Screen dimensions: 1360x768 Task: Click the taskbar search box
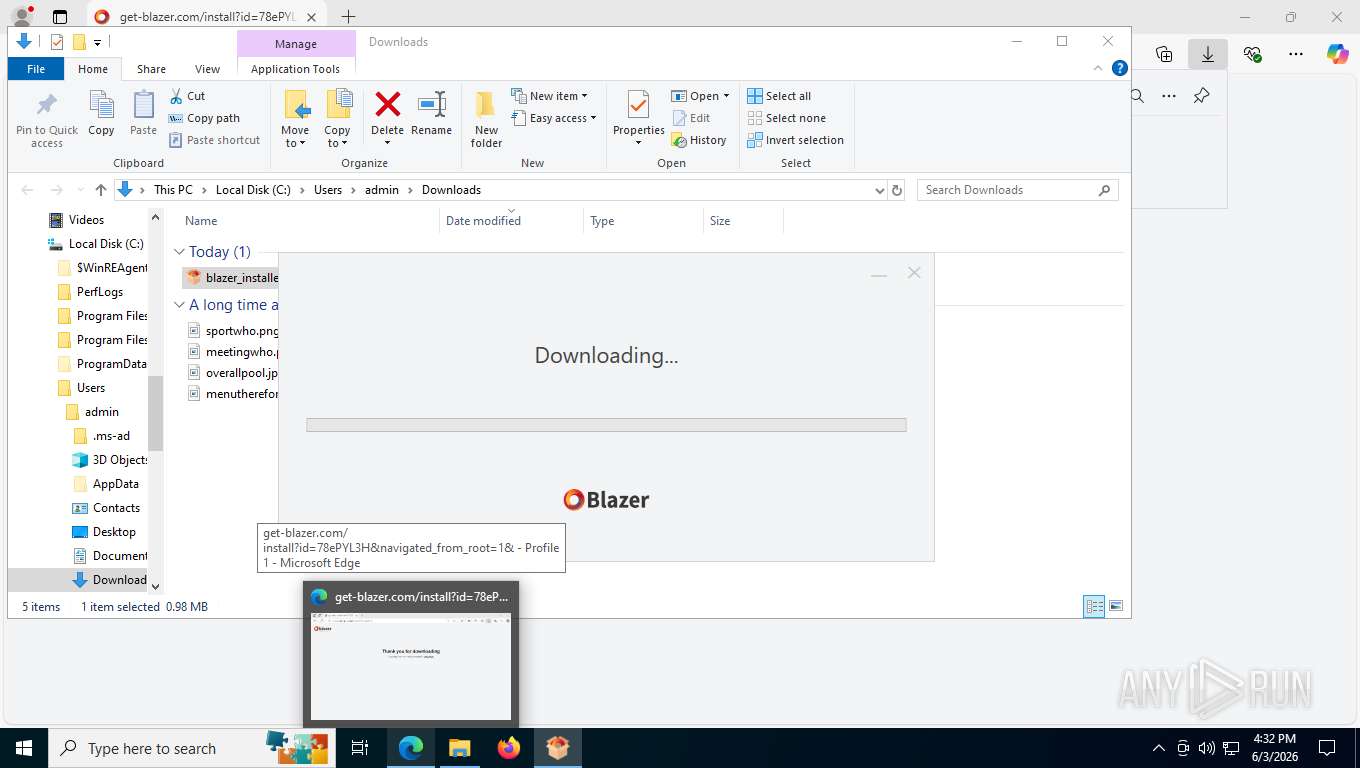190,748
